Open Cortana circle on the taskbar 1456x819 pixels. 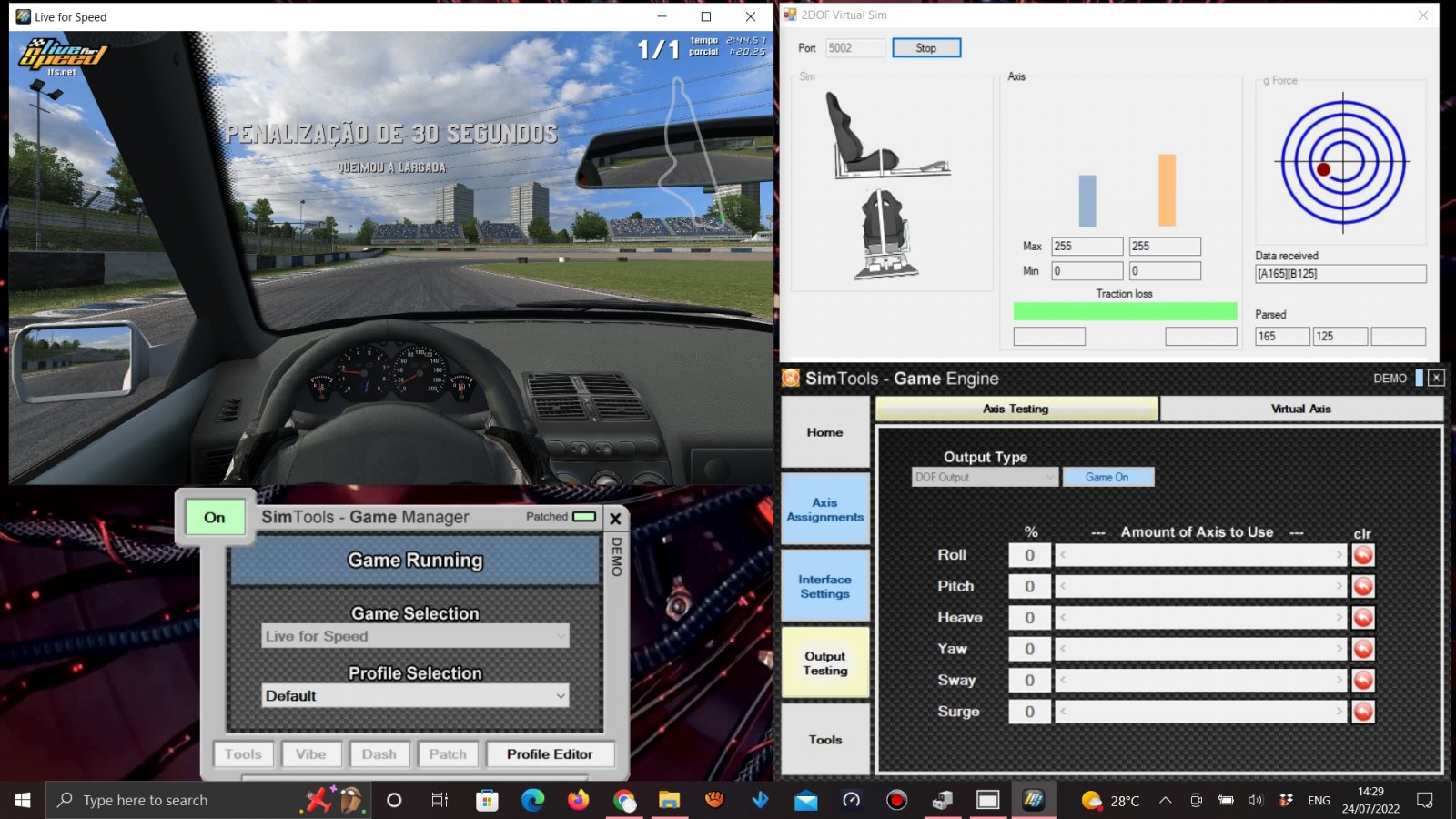pyautogui.click(x=394, y=800)
